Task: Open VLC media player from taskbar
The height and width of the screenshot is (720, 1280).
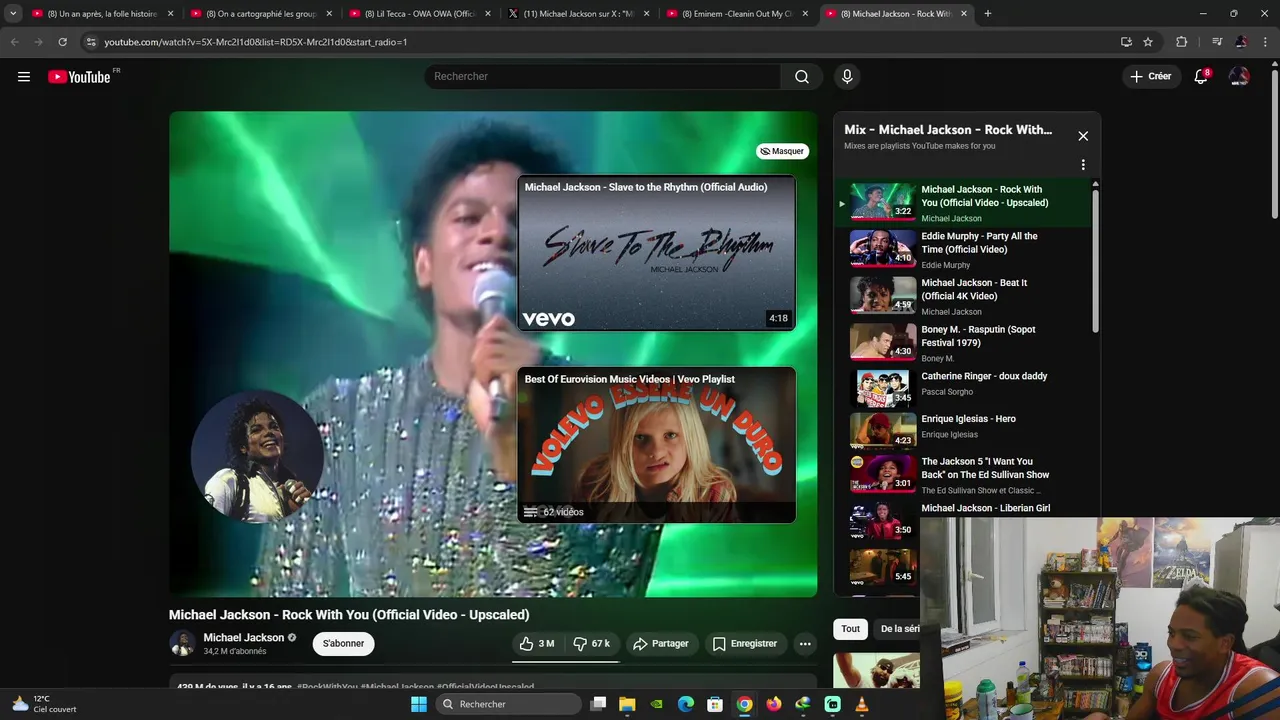Action: tap(862, 704)
